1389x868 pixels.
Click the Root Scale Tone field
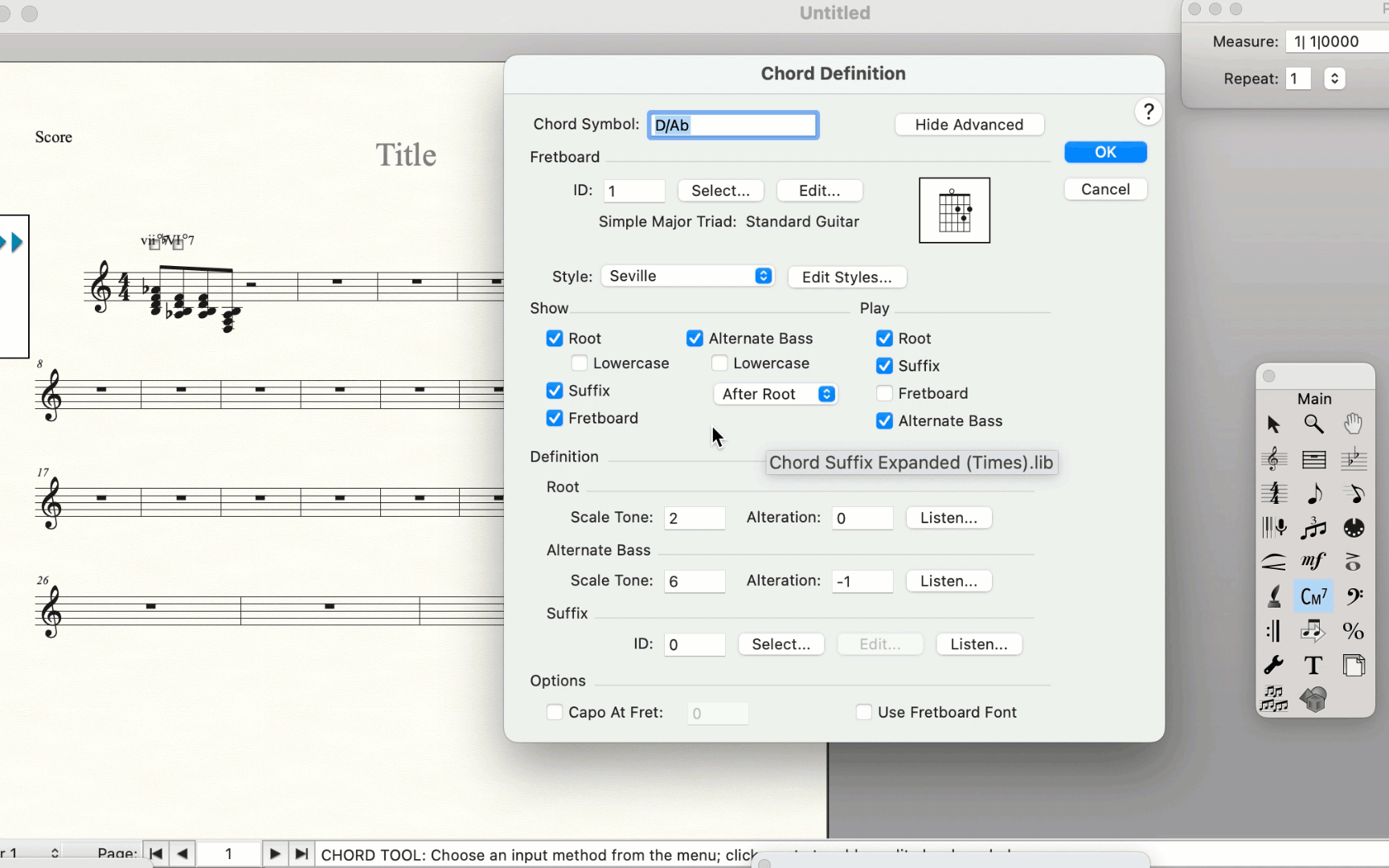tap(695, 518)
